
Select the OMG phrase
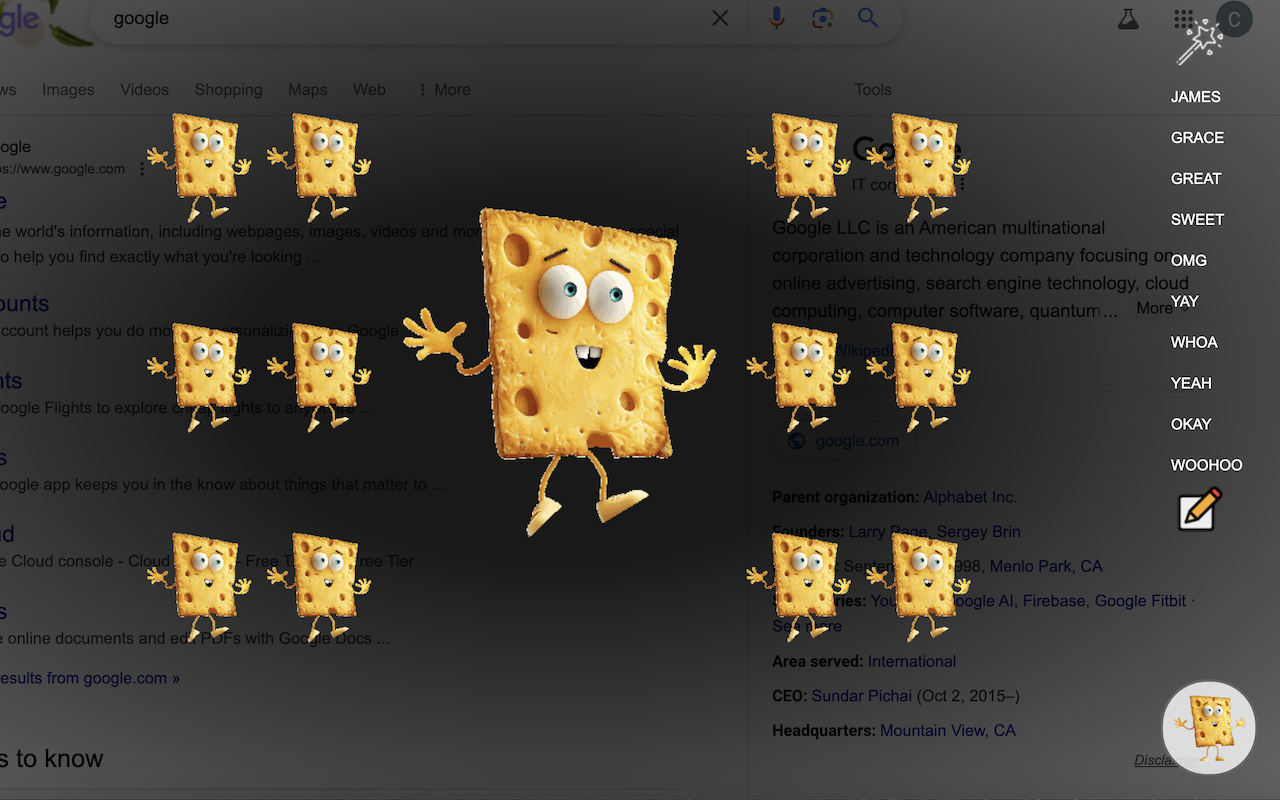point(1189,261)
